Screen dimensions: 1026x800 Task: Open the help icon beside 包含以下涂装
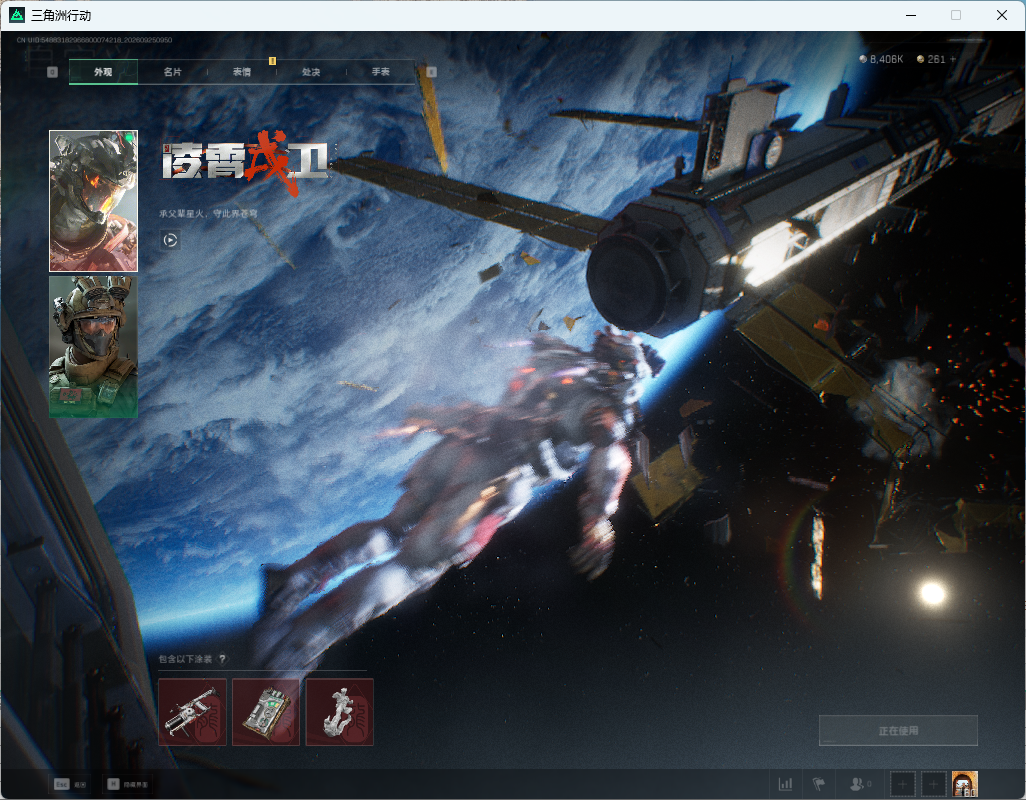point(222,659)
